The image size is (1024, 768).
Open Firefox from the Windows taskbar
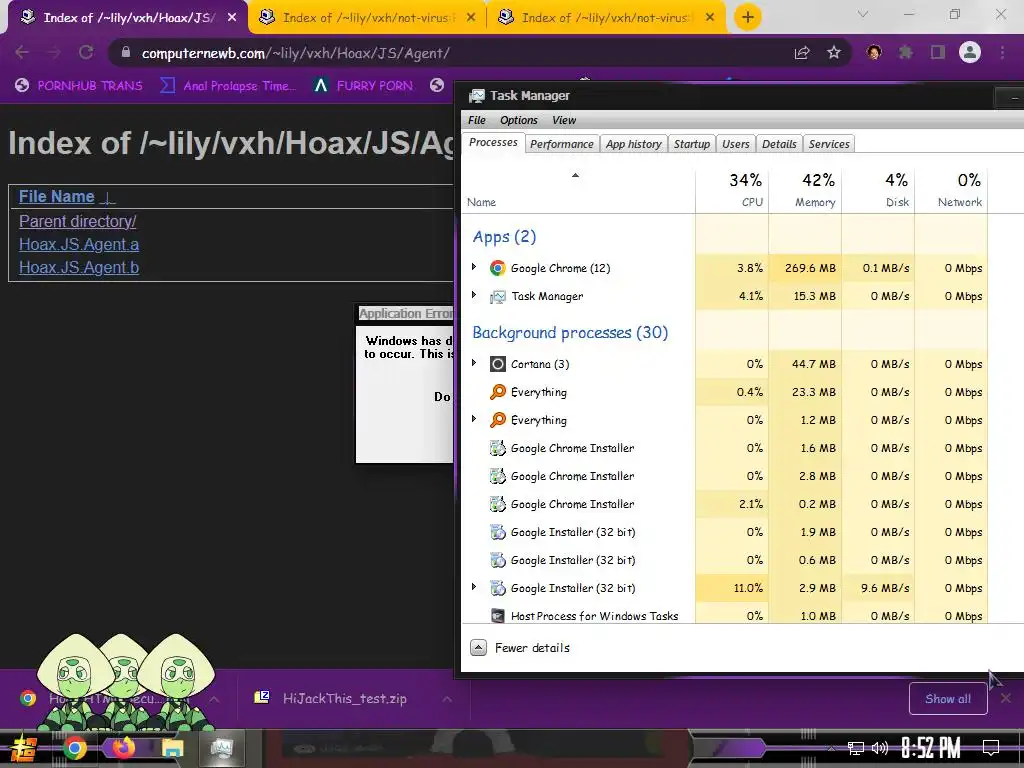[123, 748]
